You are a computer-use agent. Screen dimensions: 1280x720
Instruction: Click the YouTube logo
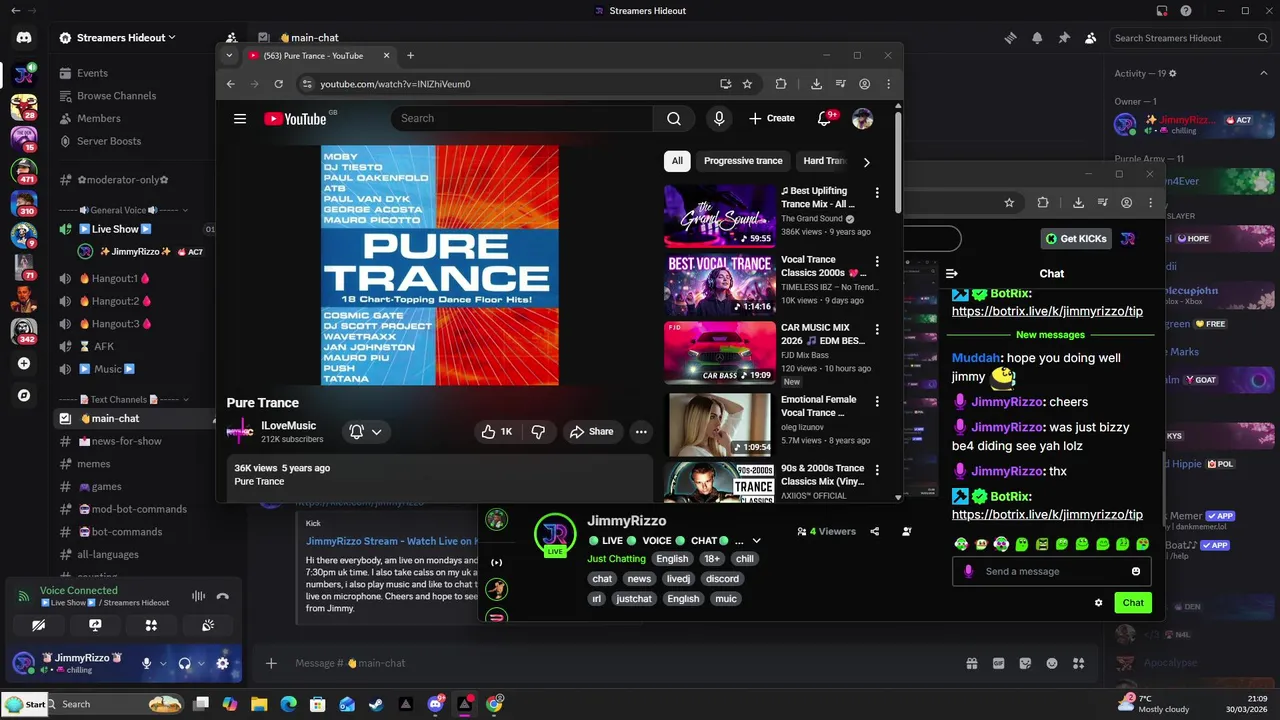coord(296,118)
